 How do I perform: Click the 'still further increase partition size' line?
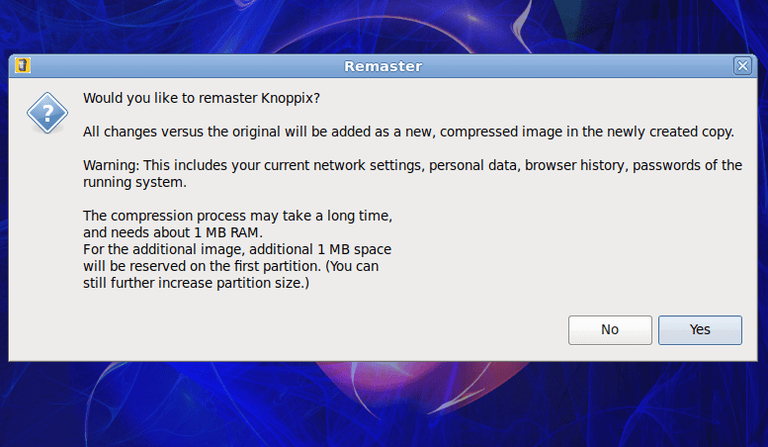coord(196,284)
